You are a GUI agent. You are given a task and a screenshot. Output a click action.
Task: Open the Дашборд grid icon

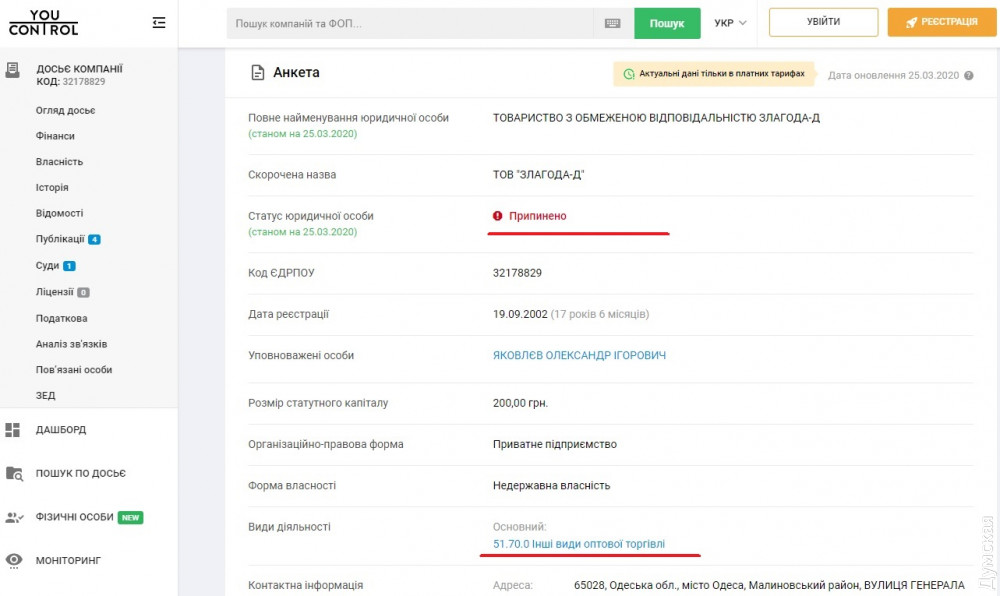pyautogui.click(x=13, y=430)
